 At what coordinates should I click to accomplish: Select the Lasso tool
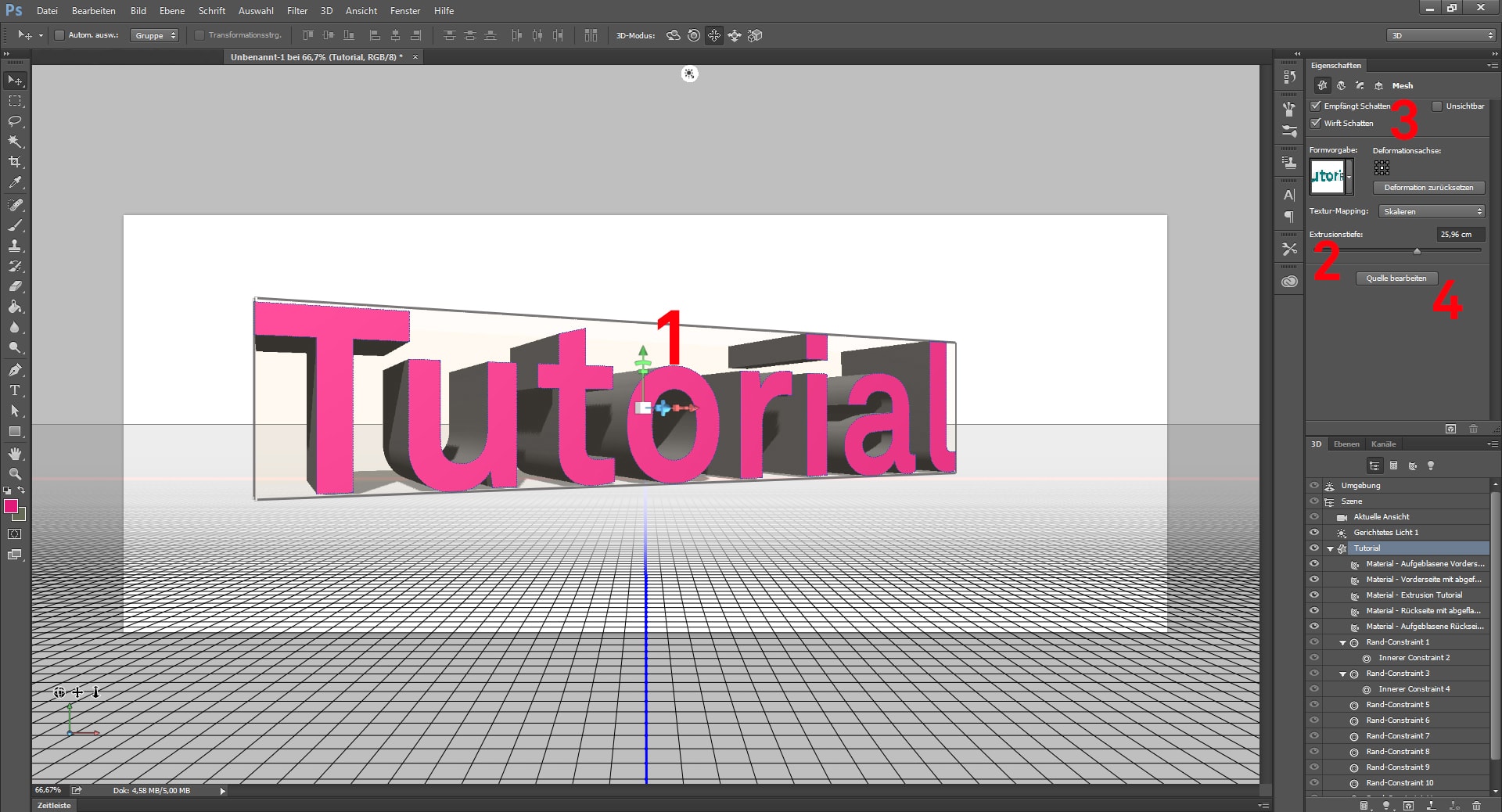point(15,121)
